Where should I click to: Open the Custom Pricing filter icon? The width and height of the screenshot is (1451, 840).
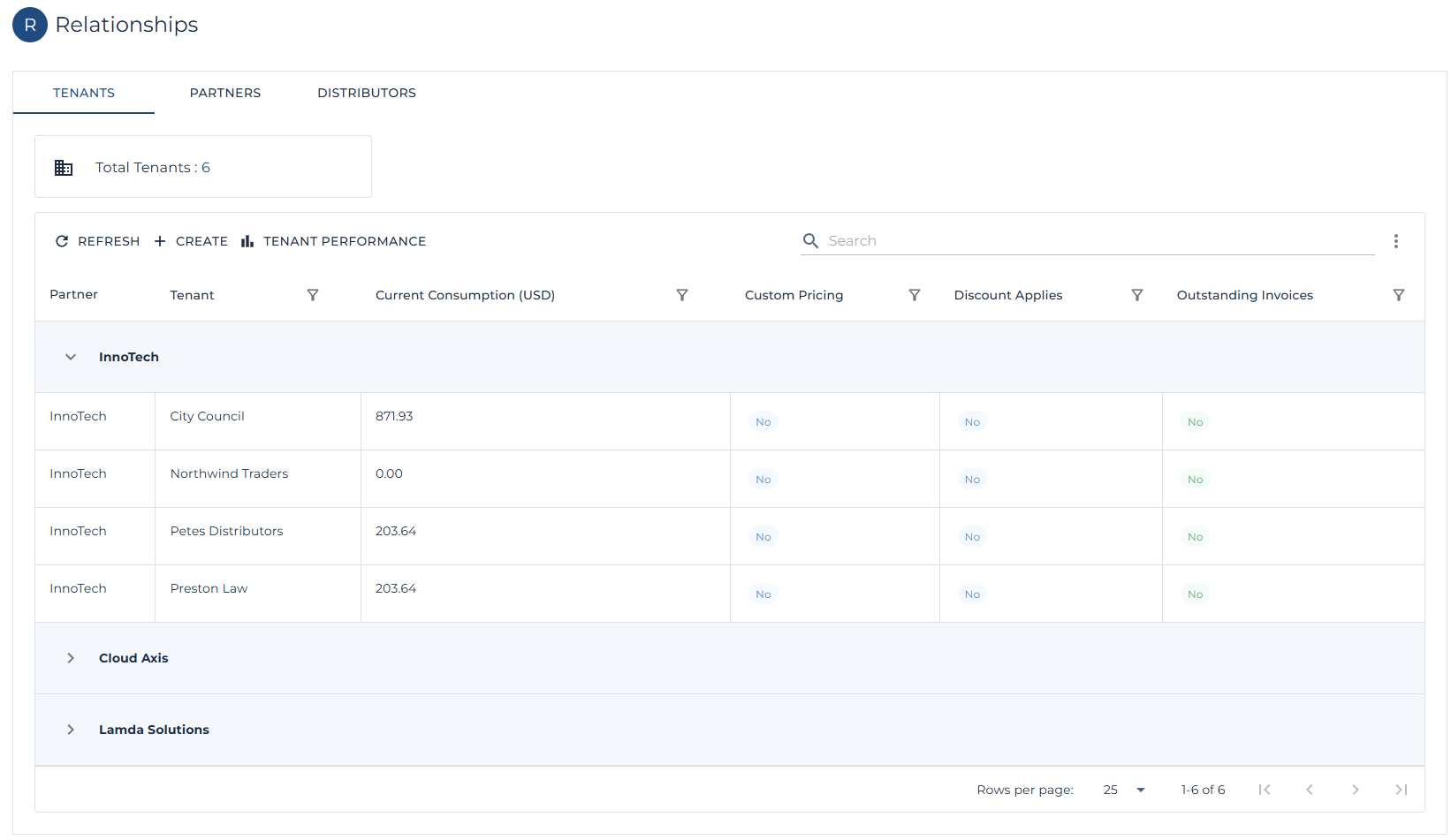[x=915, y=295]
